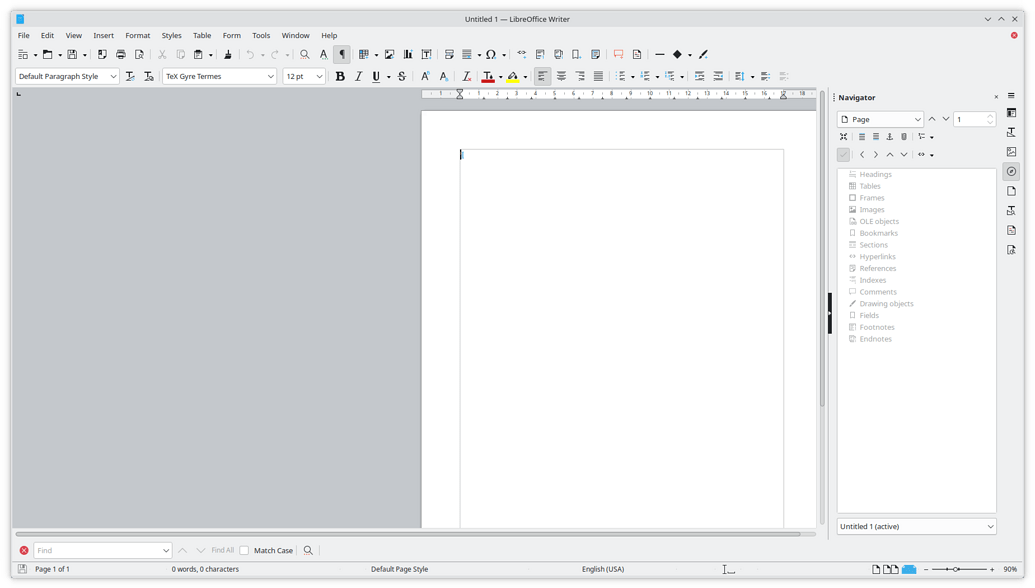Cut selected text with the scissors icon
This screenshot has height=588, width=1035.
tap(162, 55)
